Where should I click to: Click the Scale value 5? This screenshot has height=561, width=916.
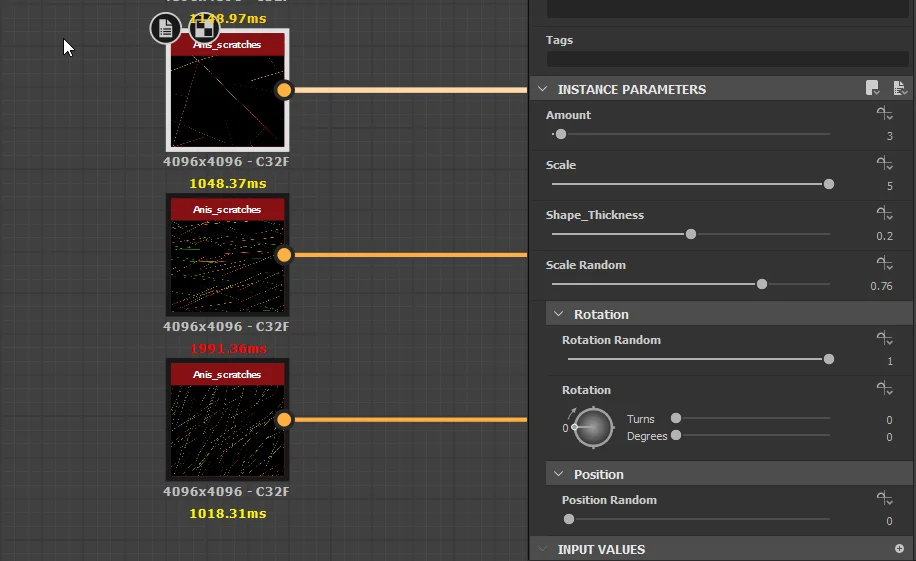(x=889, y=186)
